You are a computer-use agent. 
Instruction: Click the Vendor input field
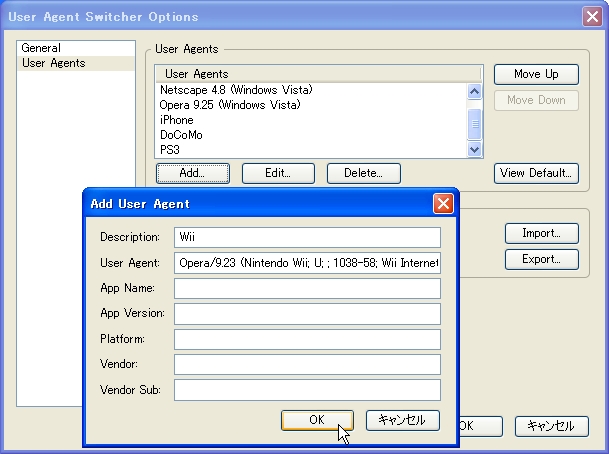click(x=307, y=364)
